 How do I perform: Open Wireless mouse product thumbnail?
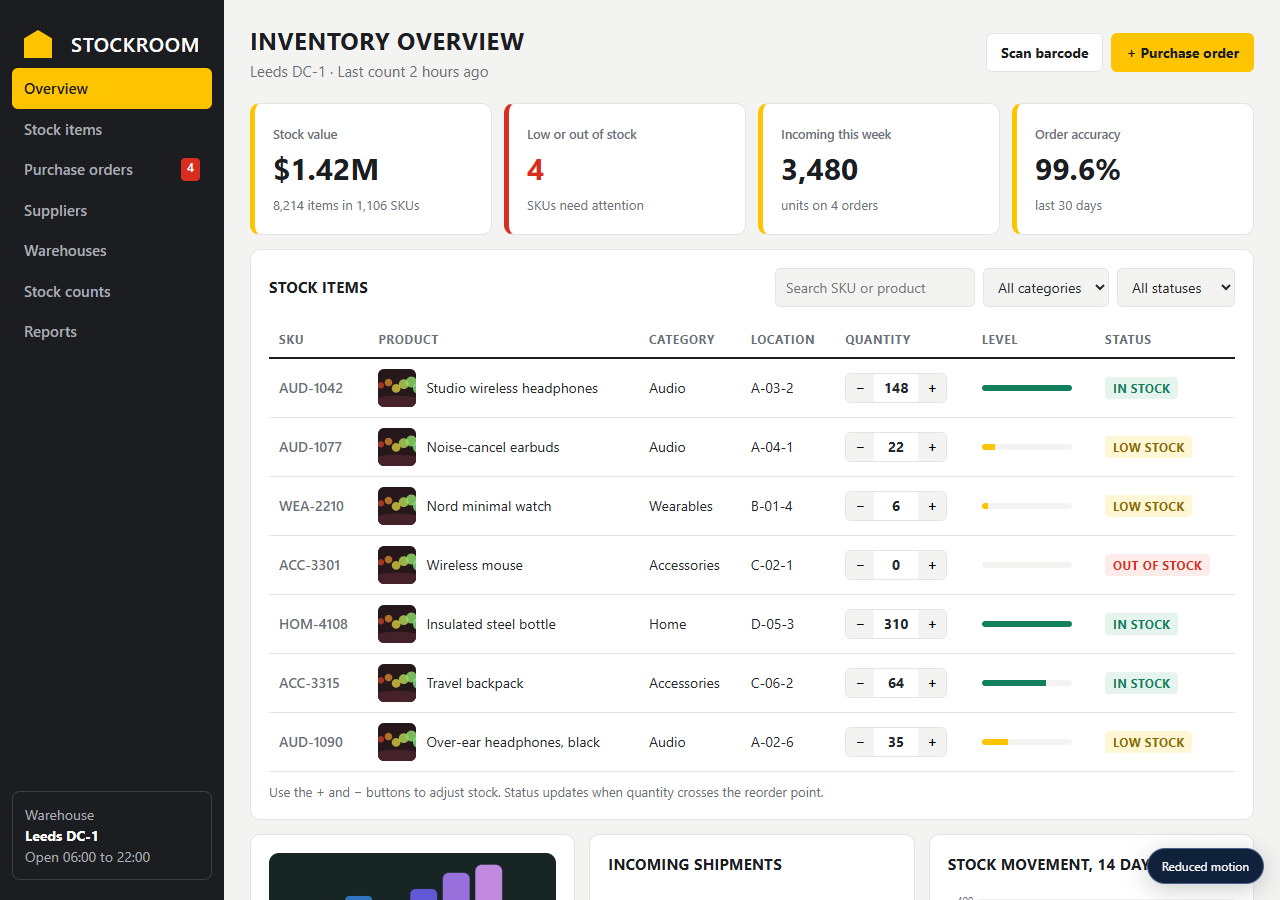(x=397, y=565)
